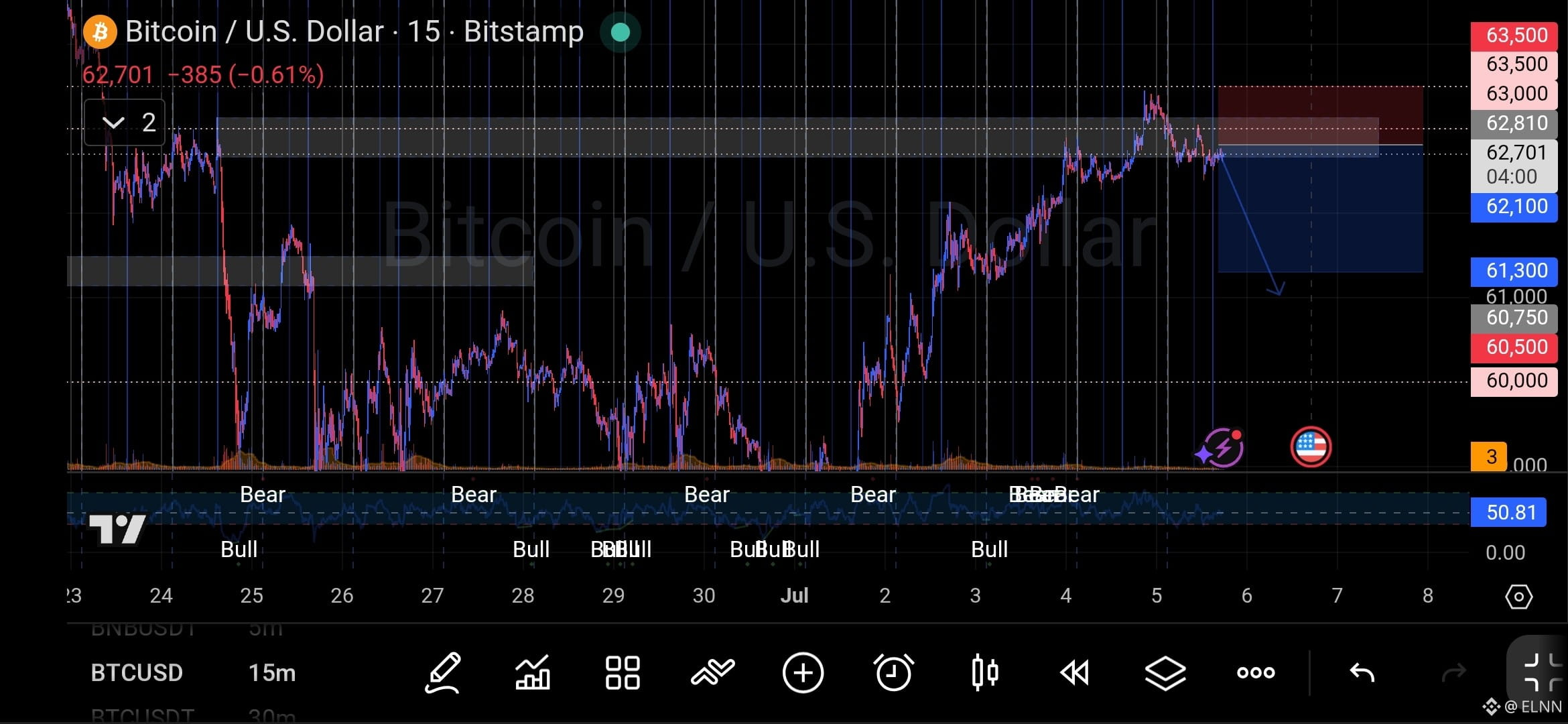The height and width of the screenshot is (724, 1568).
Task: Tap date 30 on the time axis
Action: [704, 595]
